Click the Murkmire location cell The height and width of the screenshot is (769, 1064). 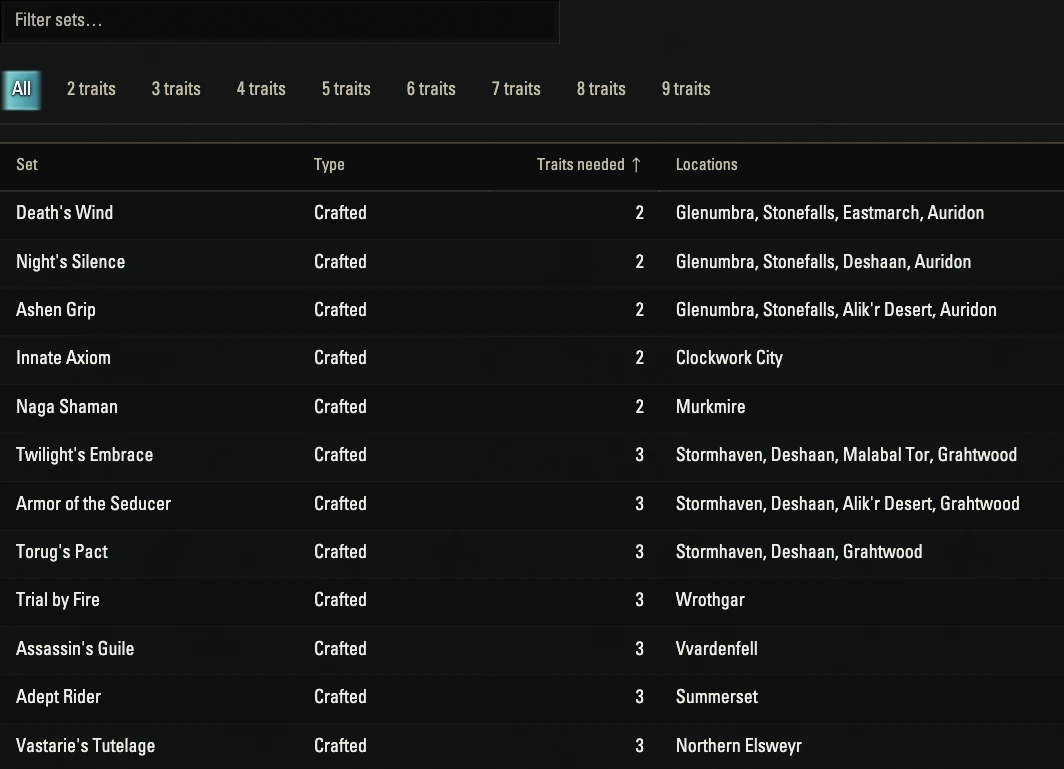710,407
